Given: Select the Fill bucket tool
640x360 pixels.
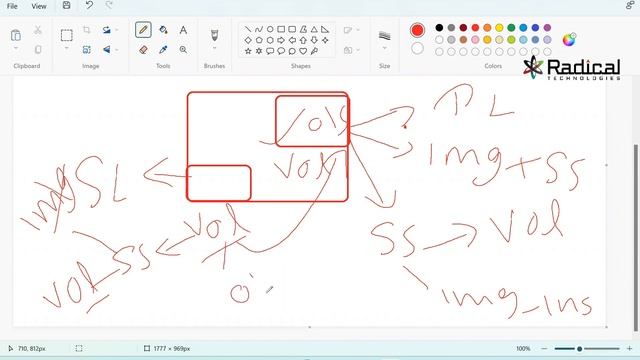Looking at the screenshot, I should pos(163,30).
